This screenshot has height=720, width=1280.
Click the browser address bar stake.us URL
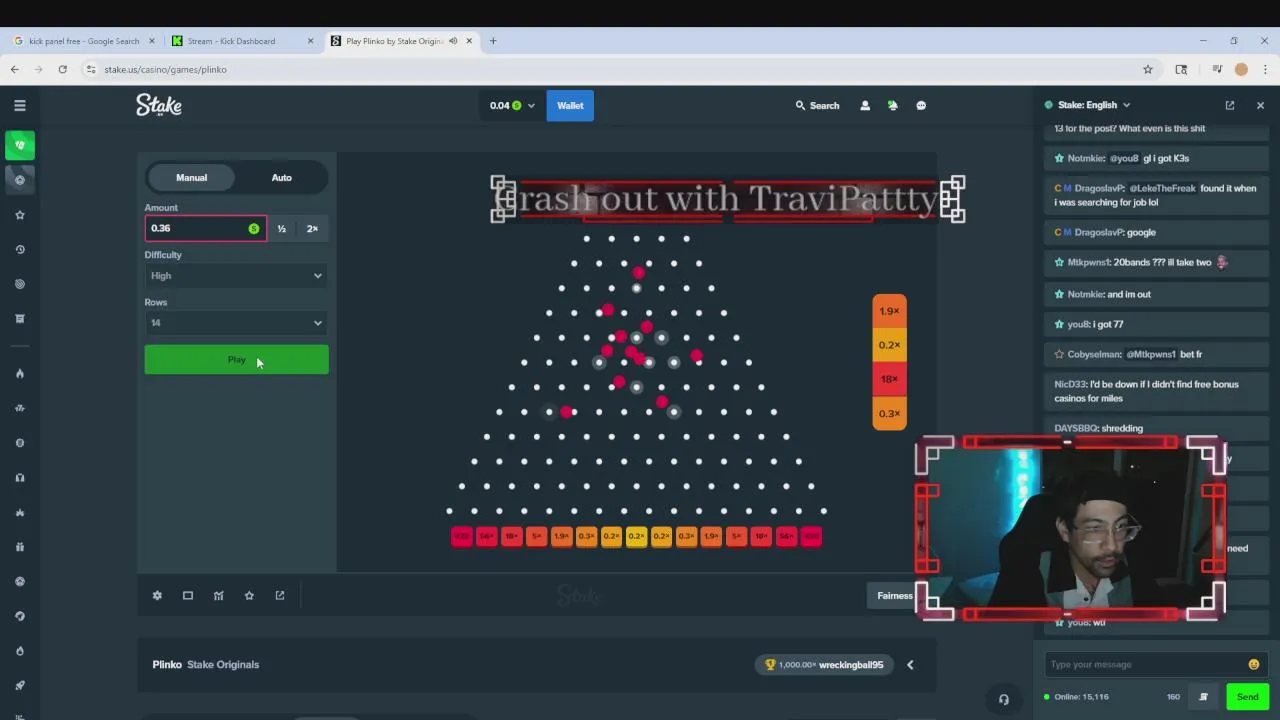(x=165, y=69)
